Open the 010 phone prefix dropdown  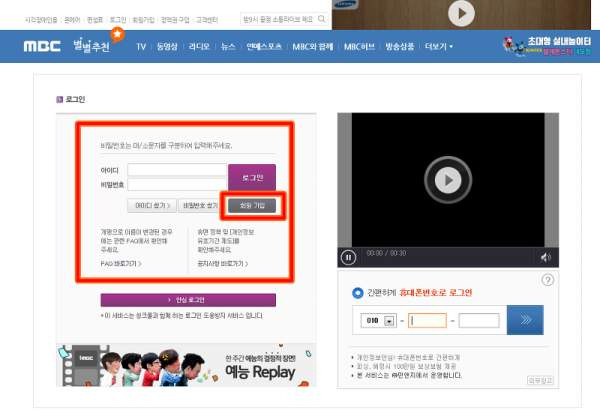[x=378, y=320]
